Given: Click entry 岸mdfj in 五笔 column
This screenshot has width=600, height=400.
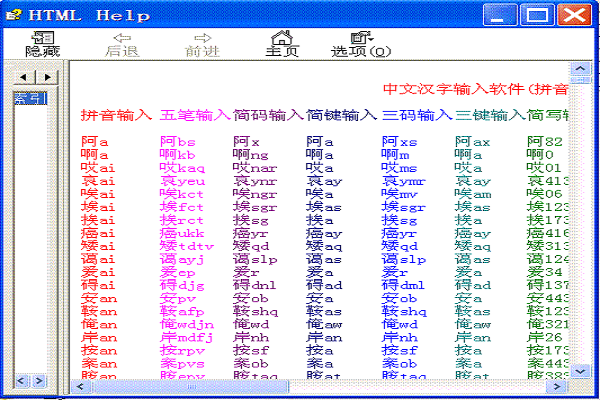Looking at the screenshot, I should point(186,337).
